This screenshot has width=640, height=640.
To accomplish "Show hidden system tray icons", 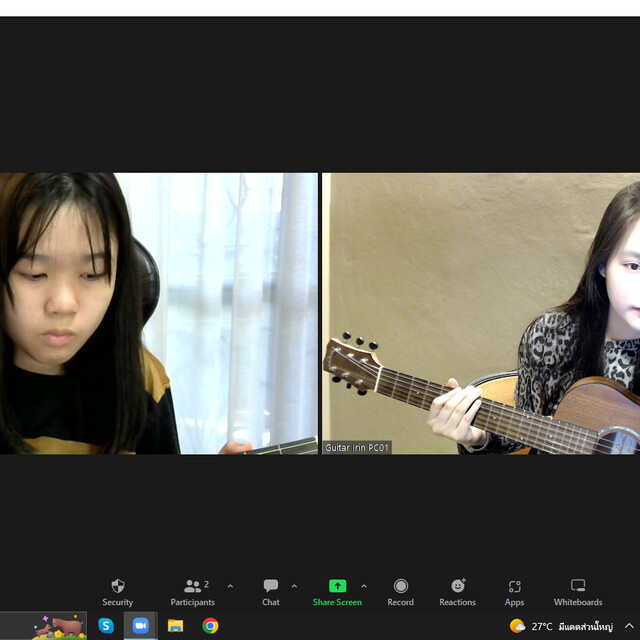I will [x=629, y=626].
